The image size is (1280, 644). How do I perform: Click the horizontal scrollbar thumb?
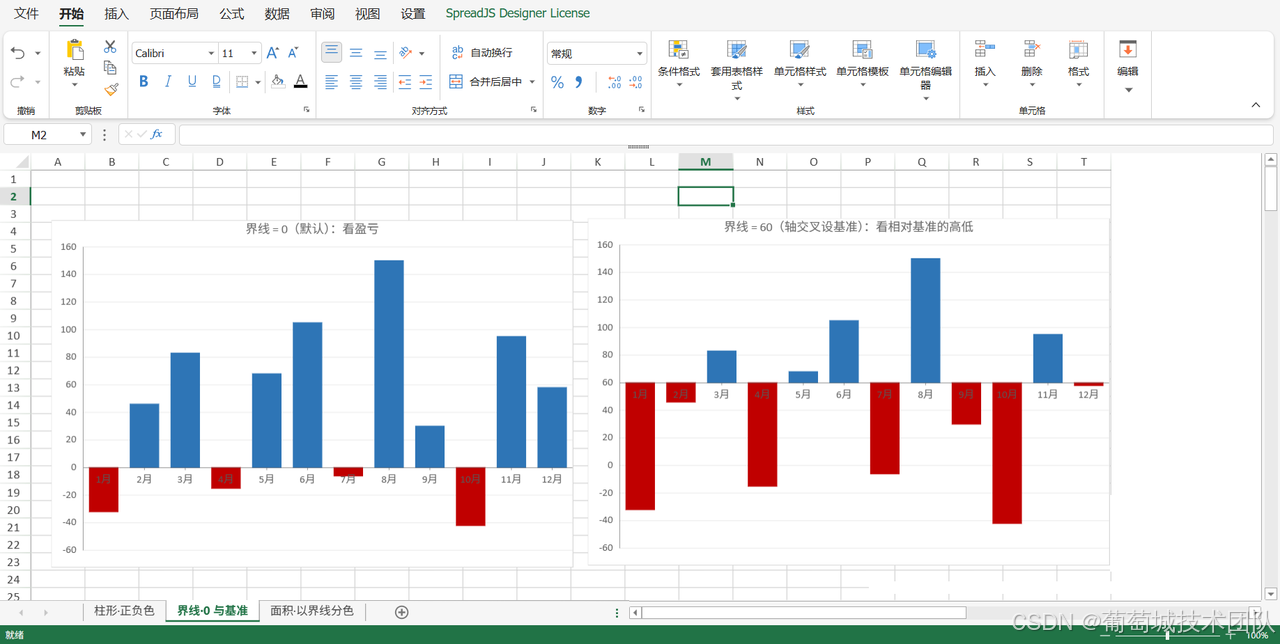804,613
